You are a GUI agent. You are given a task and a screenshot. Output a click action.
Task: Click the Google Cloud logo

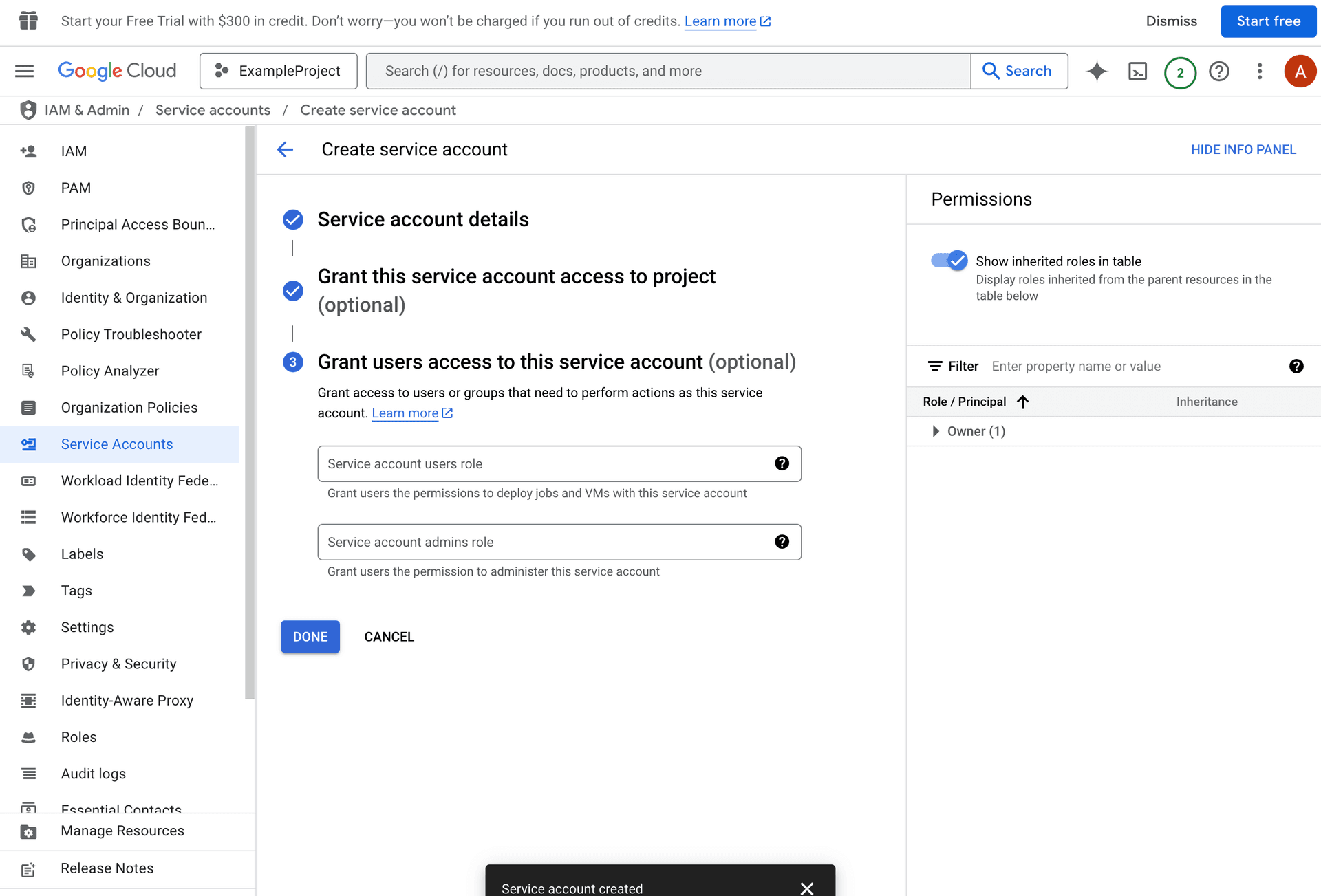click(117, 71)
